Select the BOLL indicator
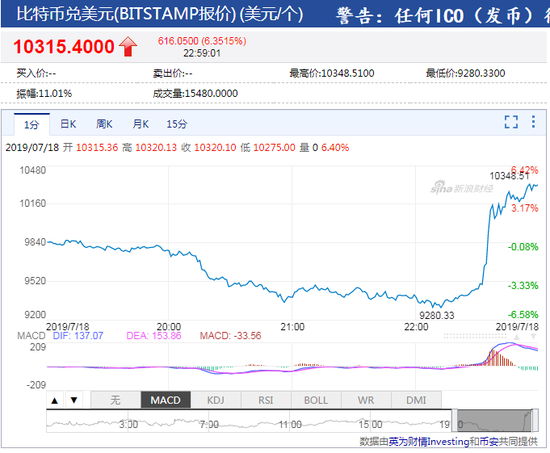The height and width of the screenshot is (453, 550). click(316, 400)
